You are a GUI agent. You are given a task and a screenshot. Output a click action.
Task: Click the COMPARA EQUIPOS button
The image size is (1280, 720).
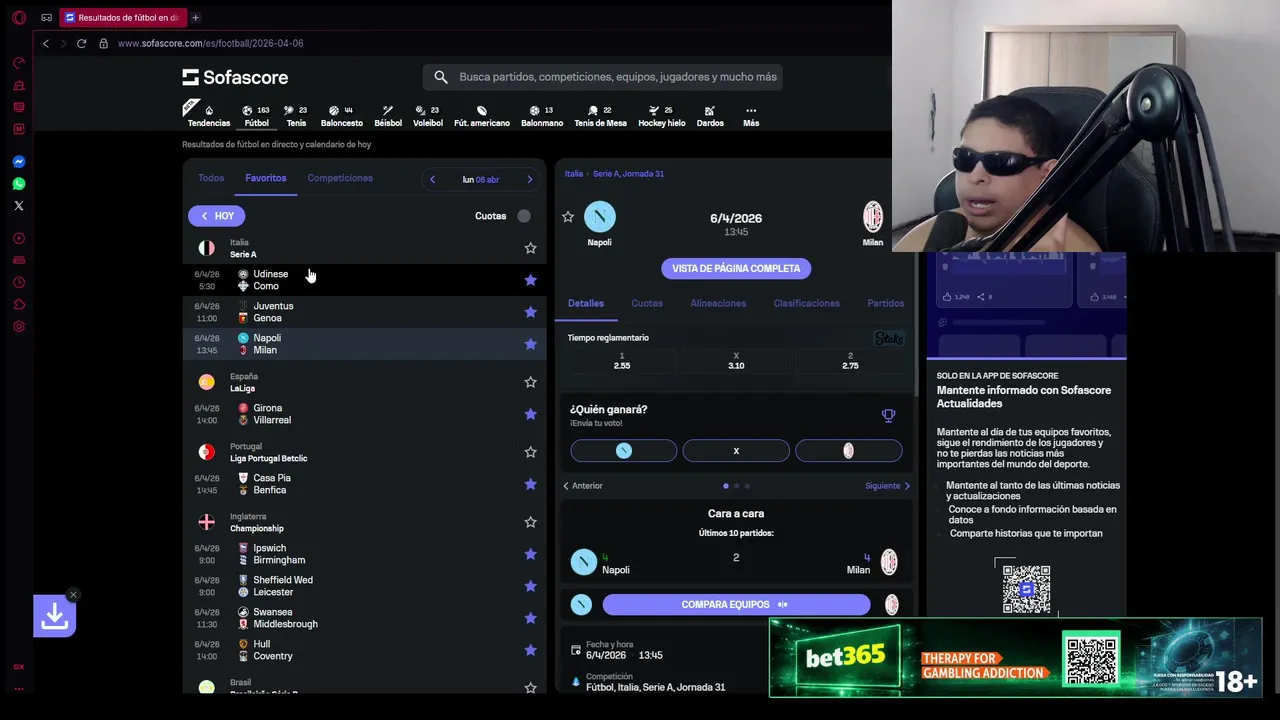736,604
